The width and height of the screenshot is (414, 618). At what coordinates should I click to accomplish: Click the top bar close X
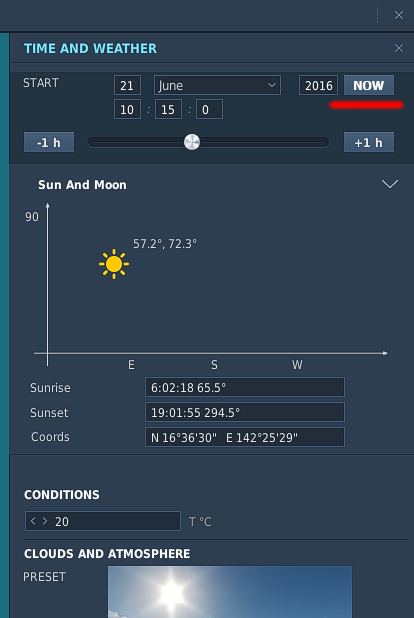click(x=399, y=15)
